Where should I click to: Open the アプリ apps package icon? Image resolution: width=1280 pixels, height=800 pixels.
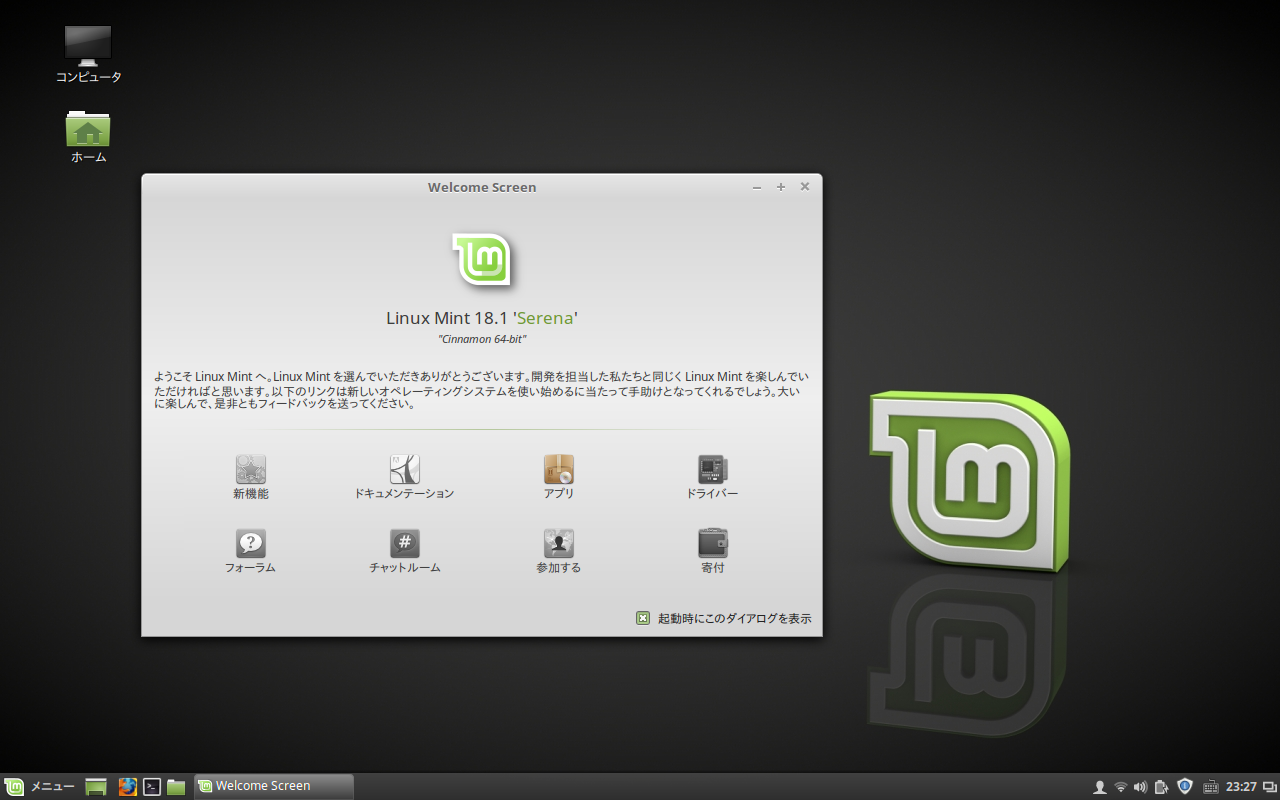[x=558, y=470]
